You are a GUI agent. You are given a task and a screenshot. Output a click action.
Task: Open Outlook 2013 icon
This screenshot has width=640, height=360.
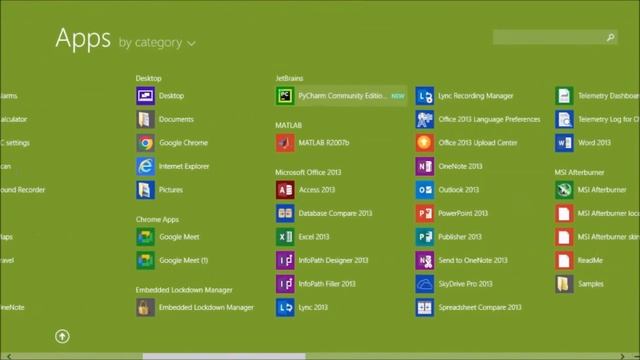[424, 190]
